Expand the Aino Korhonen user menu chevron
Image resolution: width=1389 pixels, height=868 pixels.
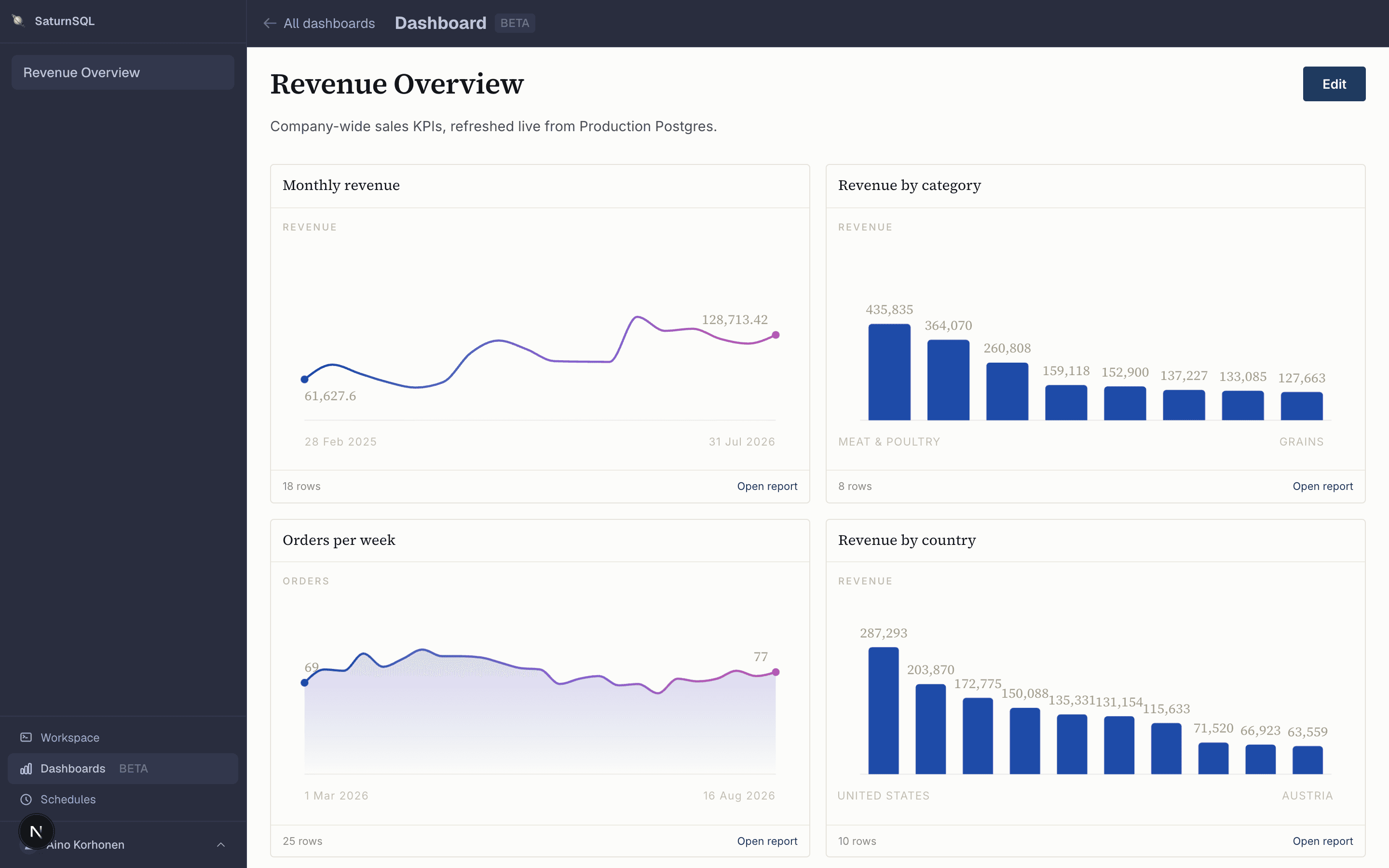tap(221, 844)
